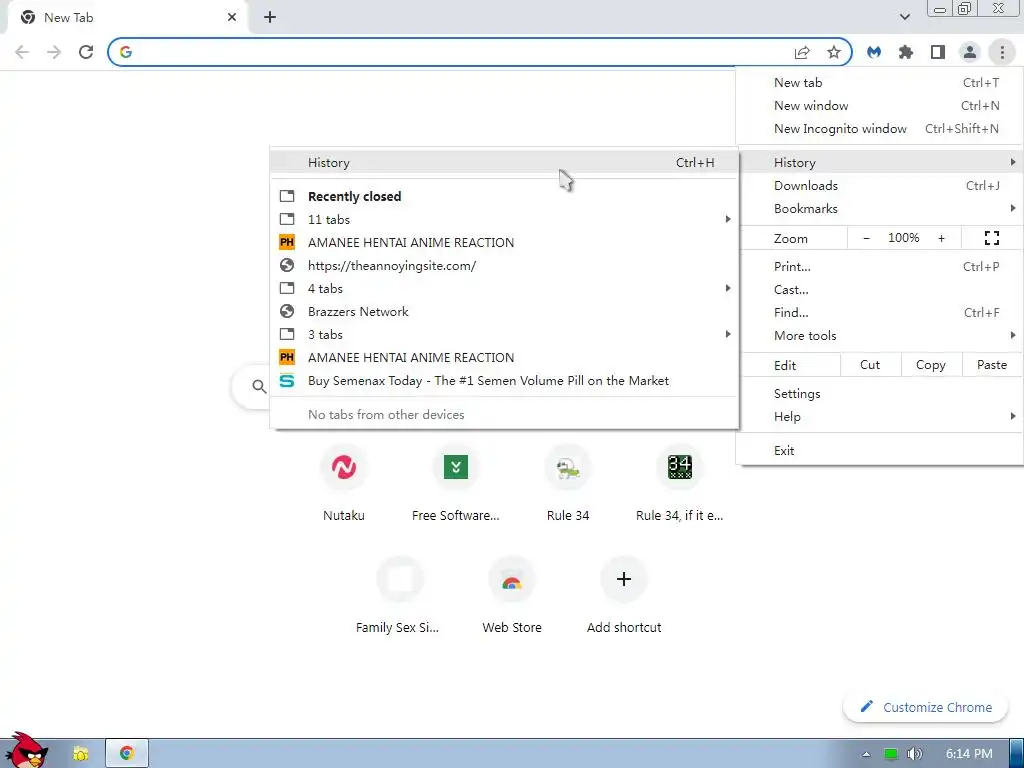The image size is (1024, 768).
Task: Open Settings from the menu
Action: (x=880, y=394)
